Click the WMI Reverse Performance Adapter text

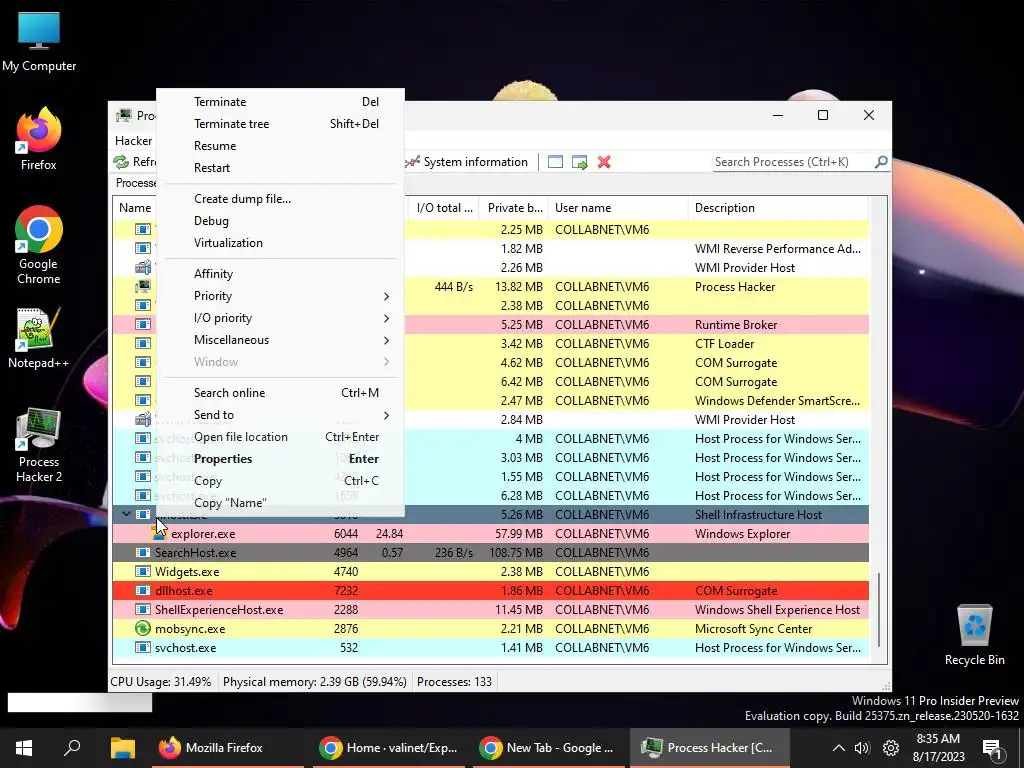click(777, 249)
